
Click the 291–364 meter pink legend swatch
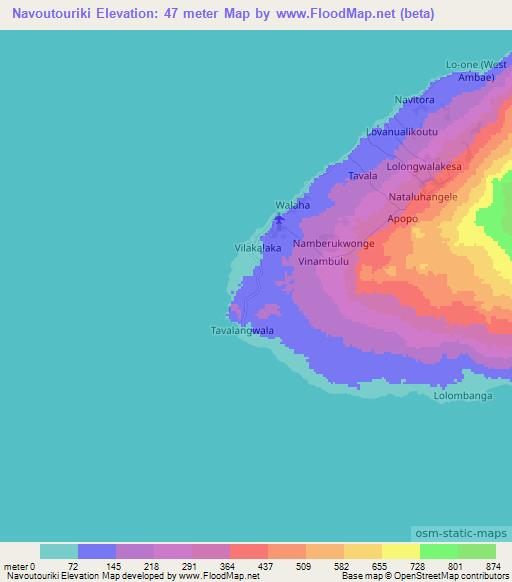[211, 552]
